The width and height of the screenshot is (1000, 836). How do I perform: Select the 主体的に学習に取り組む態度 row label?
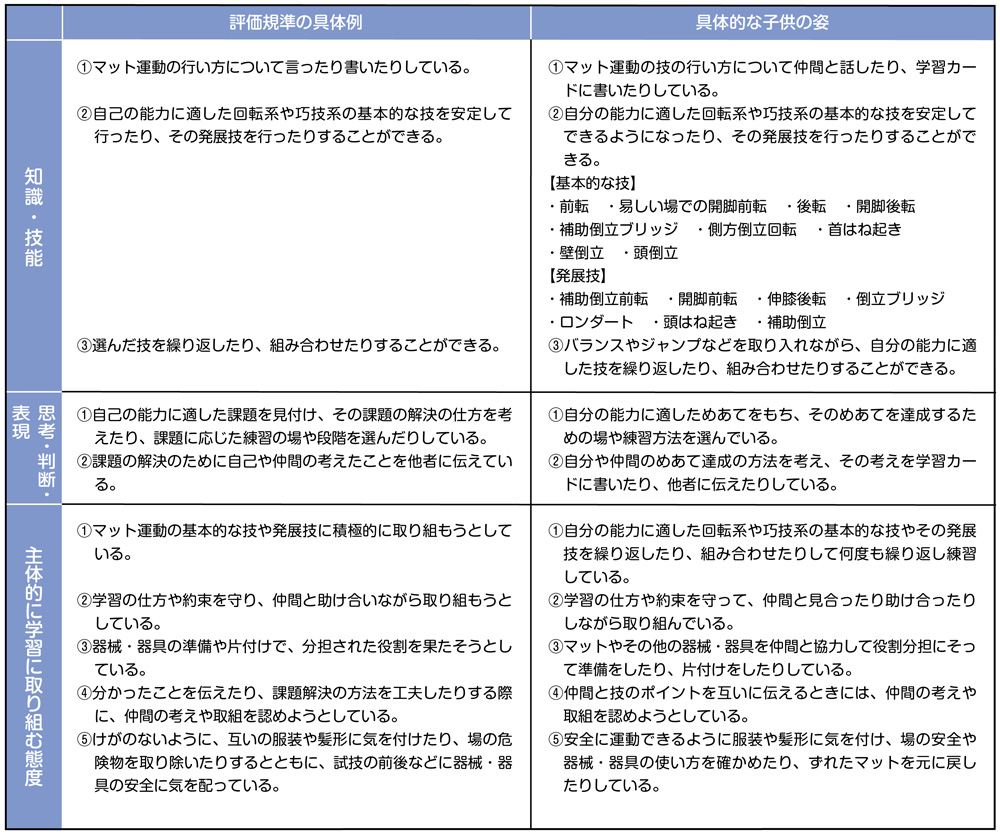(x=33, y=666)
